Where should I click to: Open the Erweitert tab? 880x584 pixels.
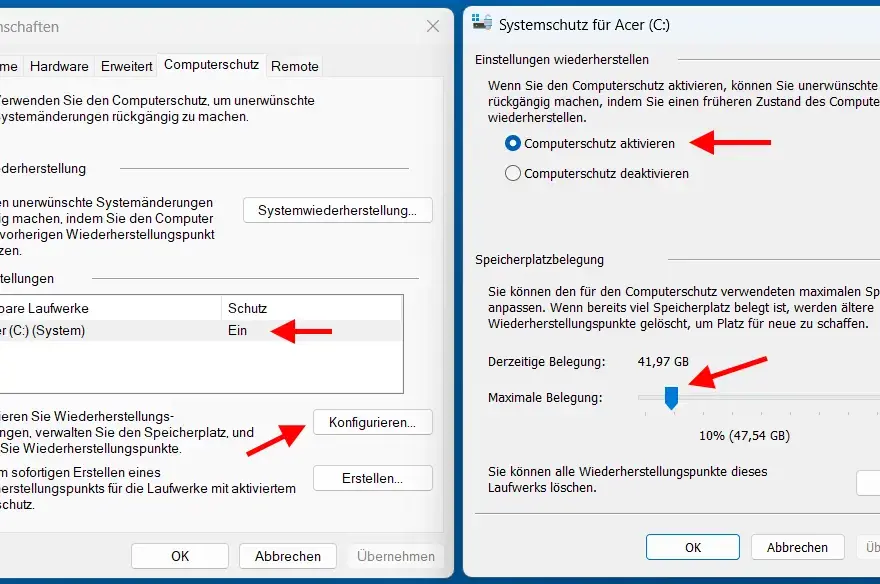point(126,65)
